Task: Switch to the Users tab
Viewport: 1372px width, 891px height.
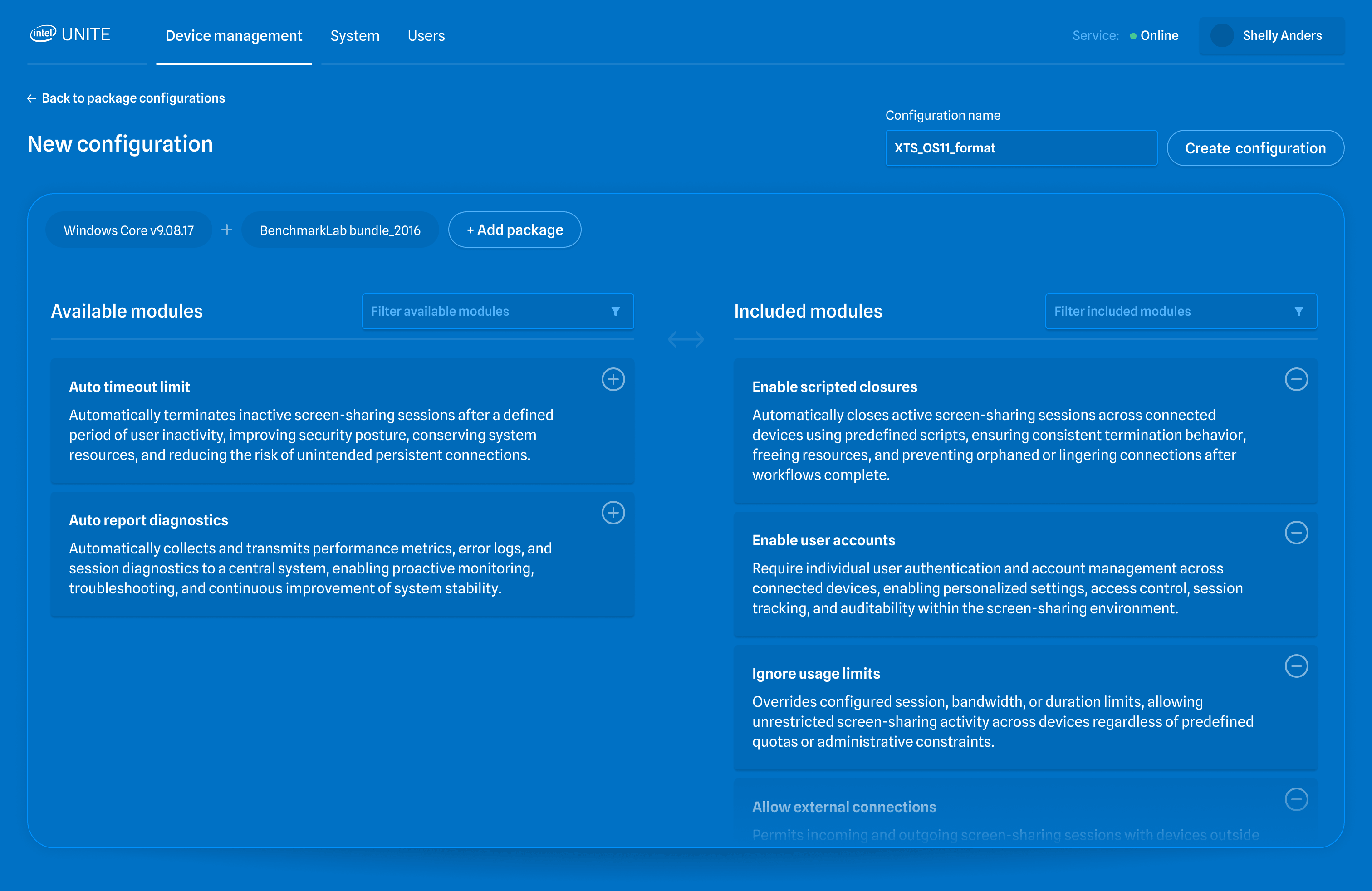Action: pos(426,35)
